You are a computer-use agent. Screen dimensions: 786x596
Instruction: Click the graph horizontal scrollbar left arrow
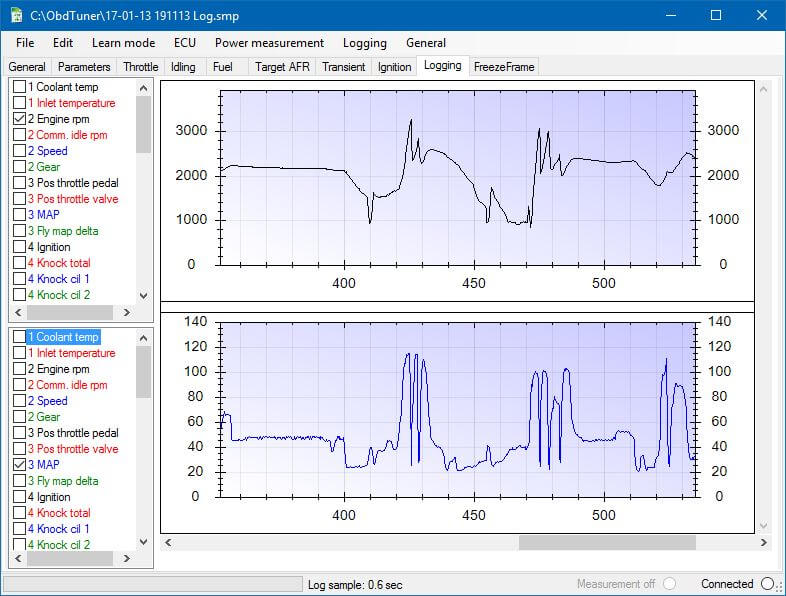[x=167, y=542]
